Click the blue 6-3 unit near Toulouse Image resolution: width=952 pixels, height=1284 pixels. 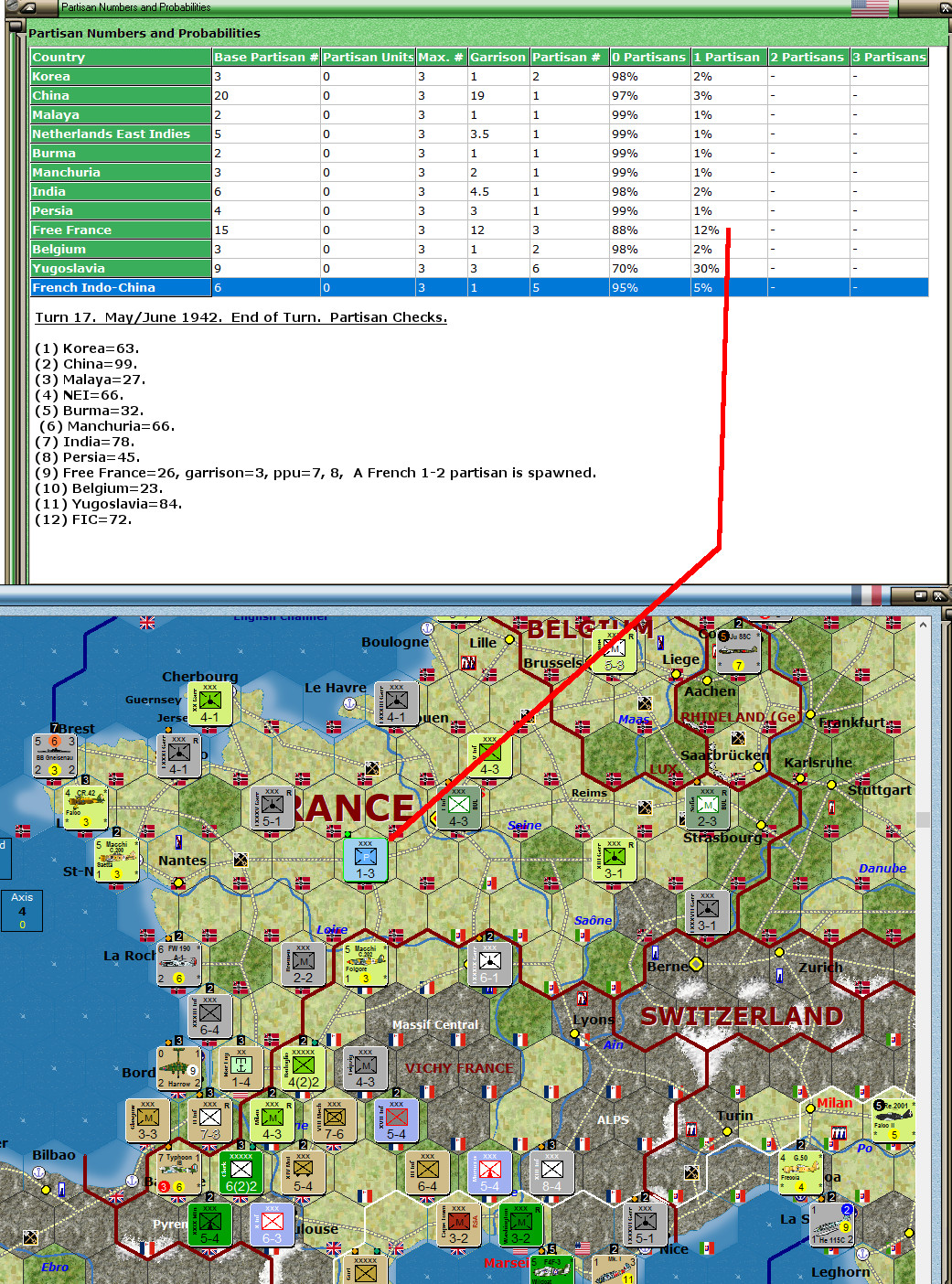[x=273, y=1225]
